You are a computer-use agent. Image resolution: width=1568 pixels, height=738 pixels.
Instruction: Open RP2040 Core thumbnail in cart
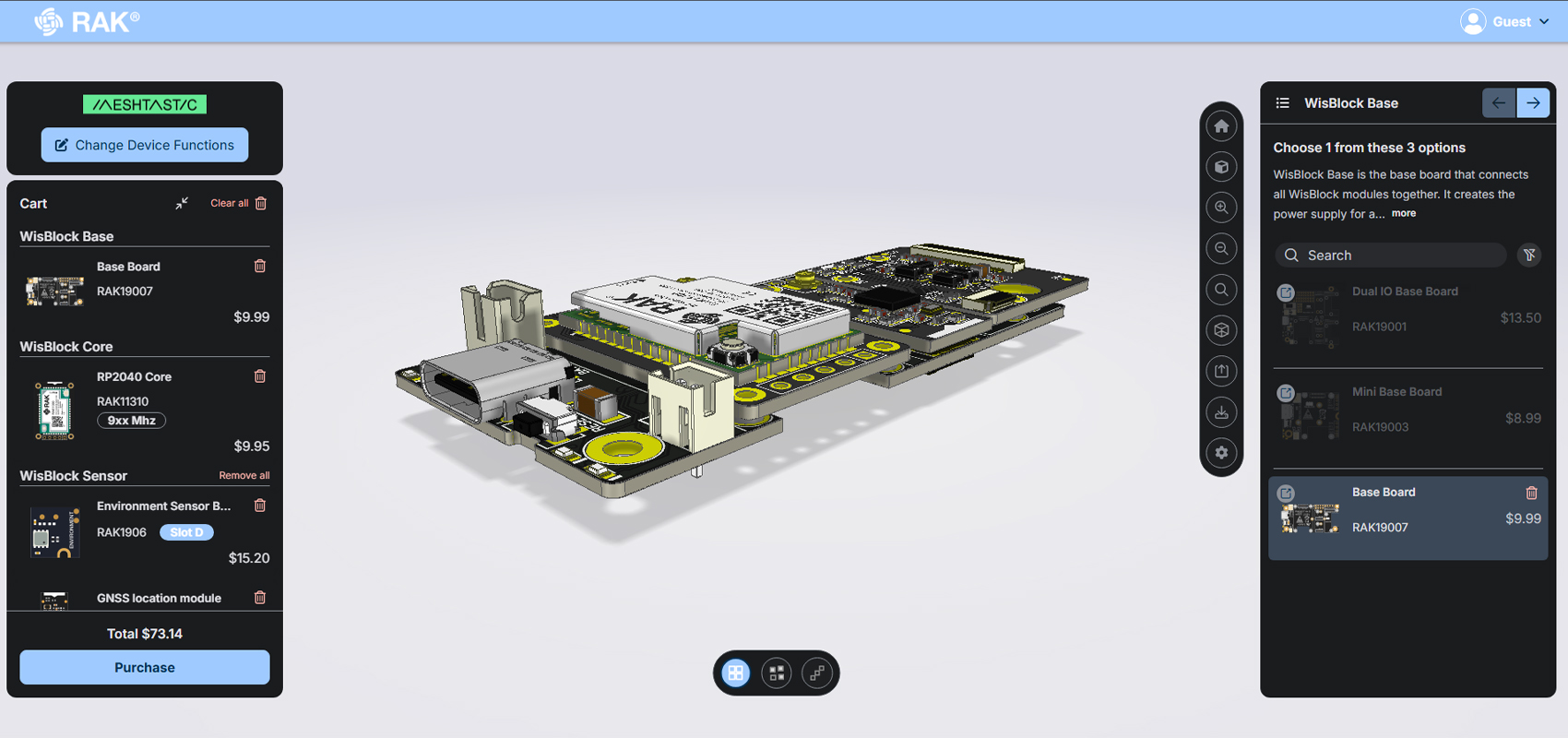point(54,411)
